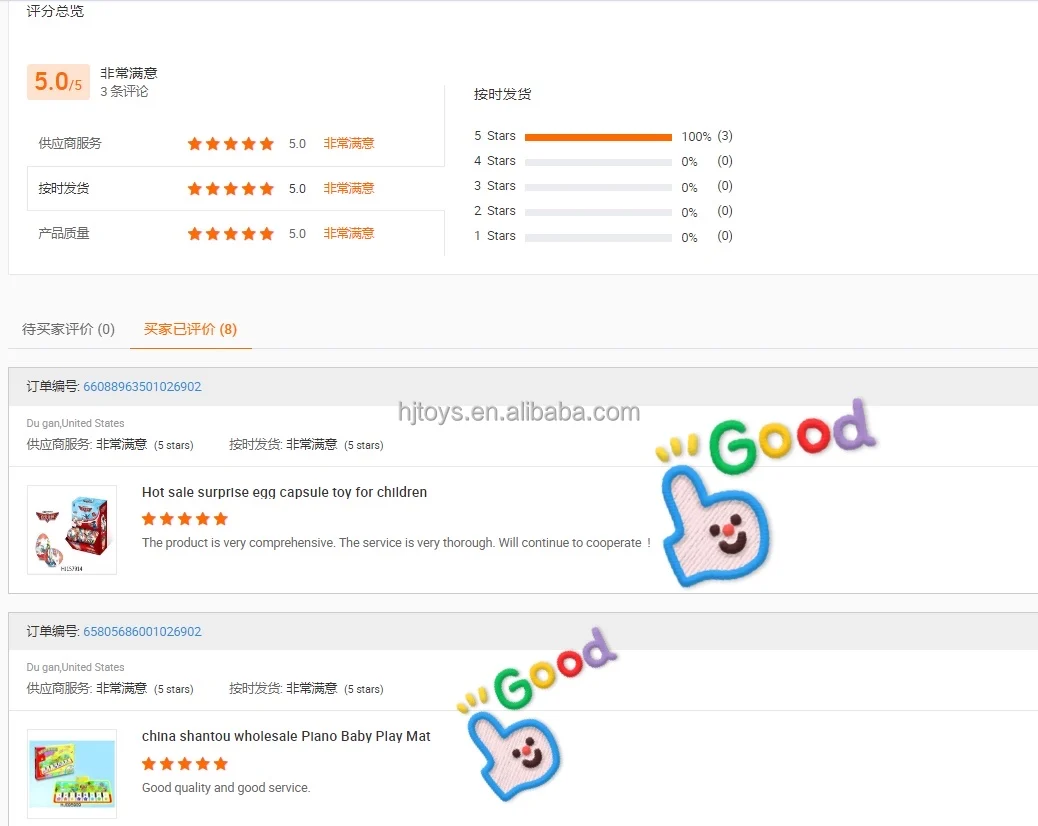This screenshot has width=1038, height=826.
Task: Click the 5.0/5 overall score badge
Action: 58,82
